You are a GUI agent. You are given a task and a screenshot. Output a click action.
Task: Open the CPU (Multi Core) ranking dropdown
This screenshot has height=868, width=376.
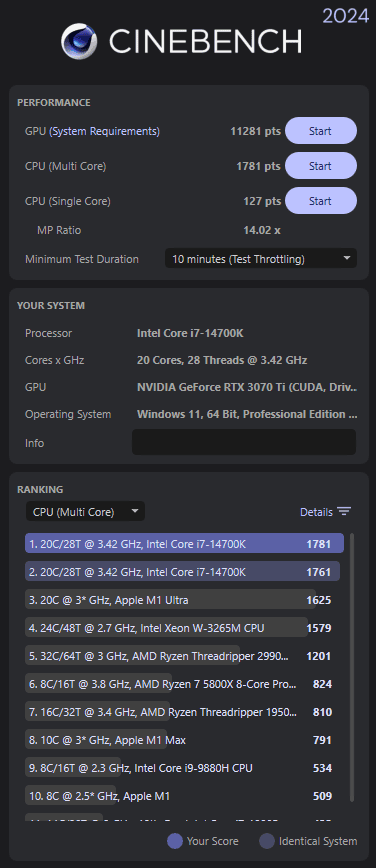85,512
